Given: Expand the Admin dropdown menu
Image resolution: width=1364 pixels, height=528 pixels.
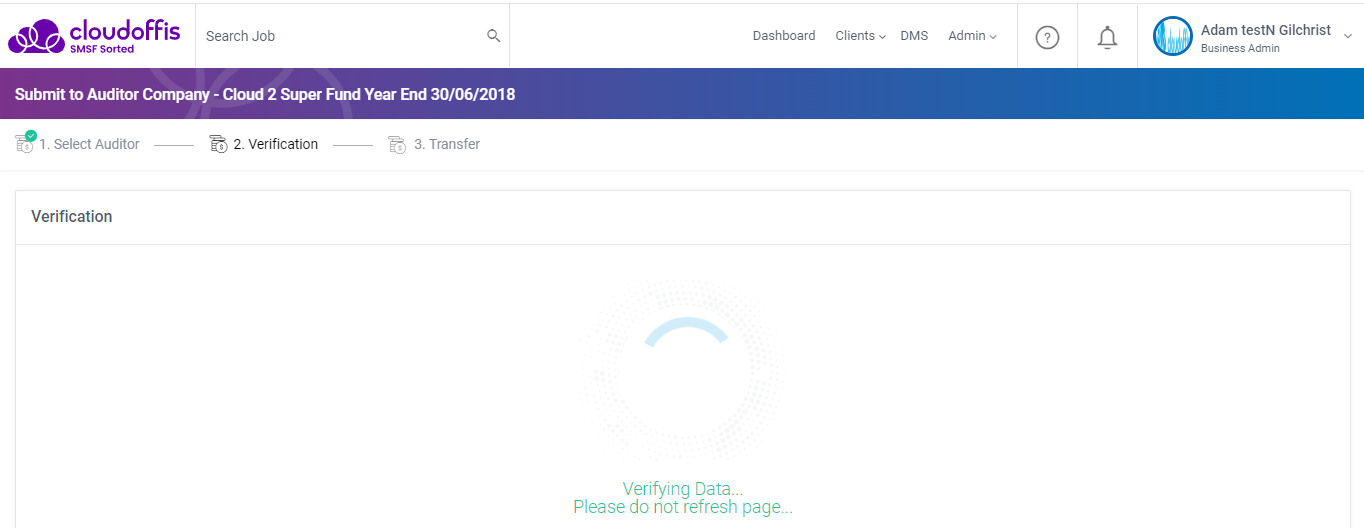Looking at the screenshot, I should tap(972, 36).
